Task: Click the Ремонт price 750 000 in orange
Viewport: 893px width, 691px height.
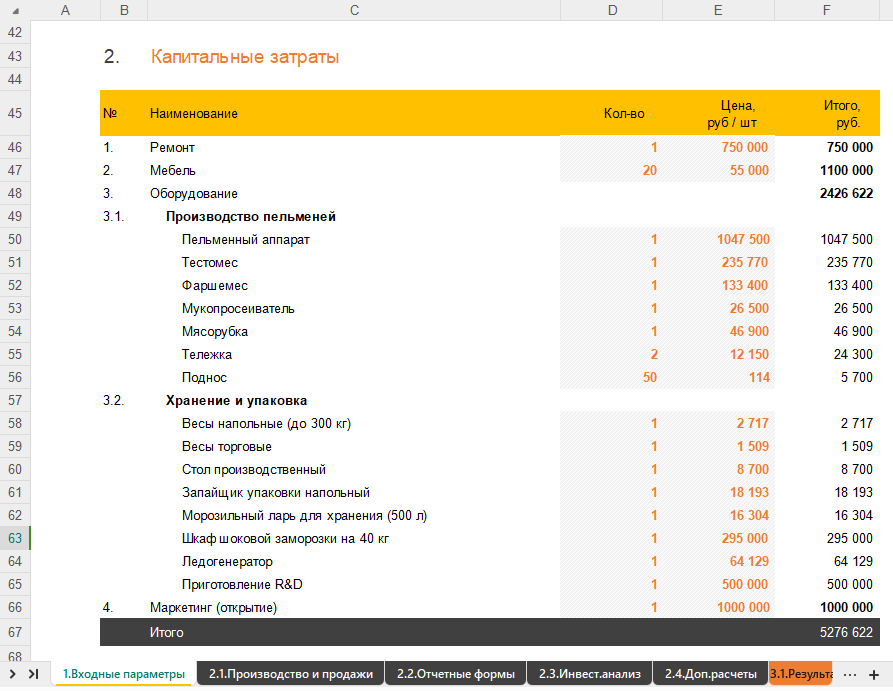Action: [745, 148]
